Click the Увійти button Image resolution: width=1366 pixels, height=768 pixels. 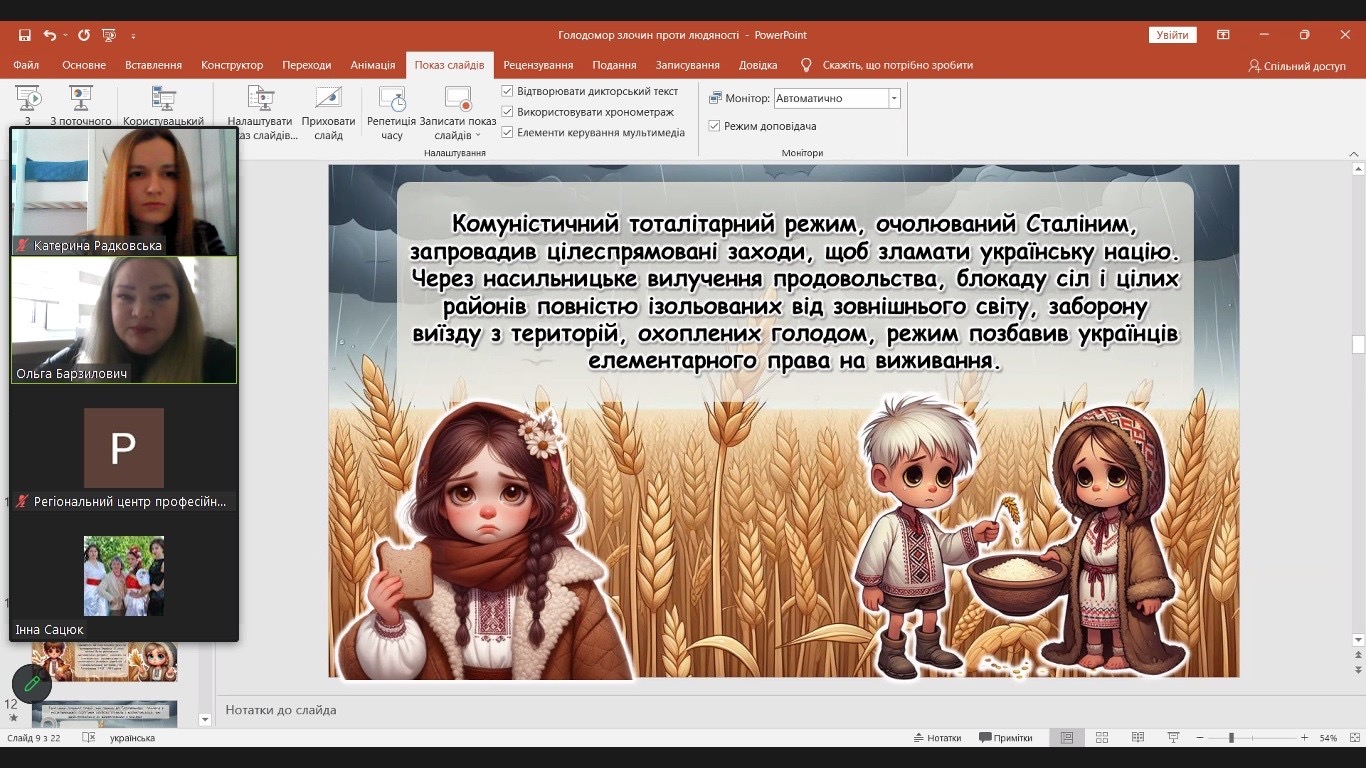click(1171, 33)
